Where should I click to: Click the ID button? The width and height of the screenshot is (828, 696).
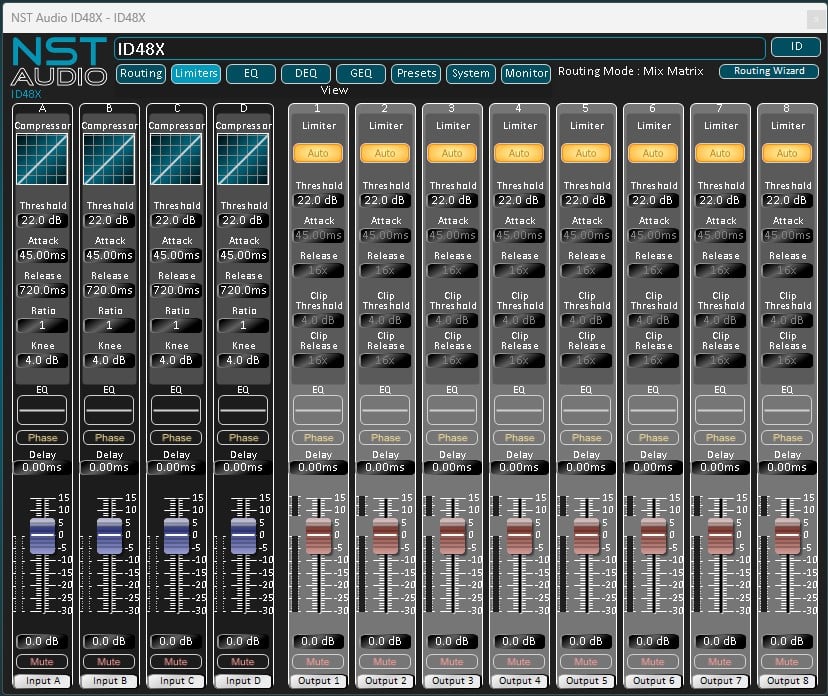tap(796, 47)
